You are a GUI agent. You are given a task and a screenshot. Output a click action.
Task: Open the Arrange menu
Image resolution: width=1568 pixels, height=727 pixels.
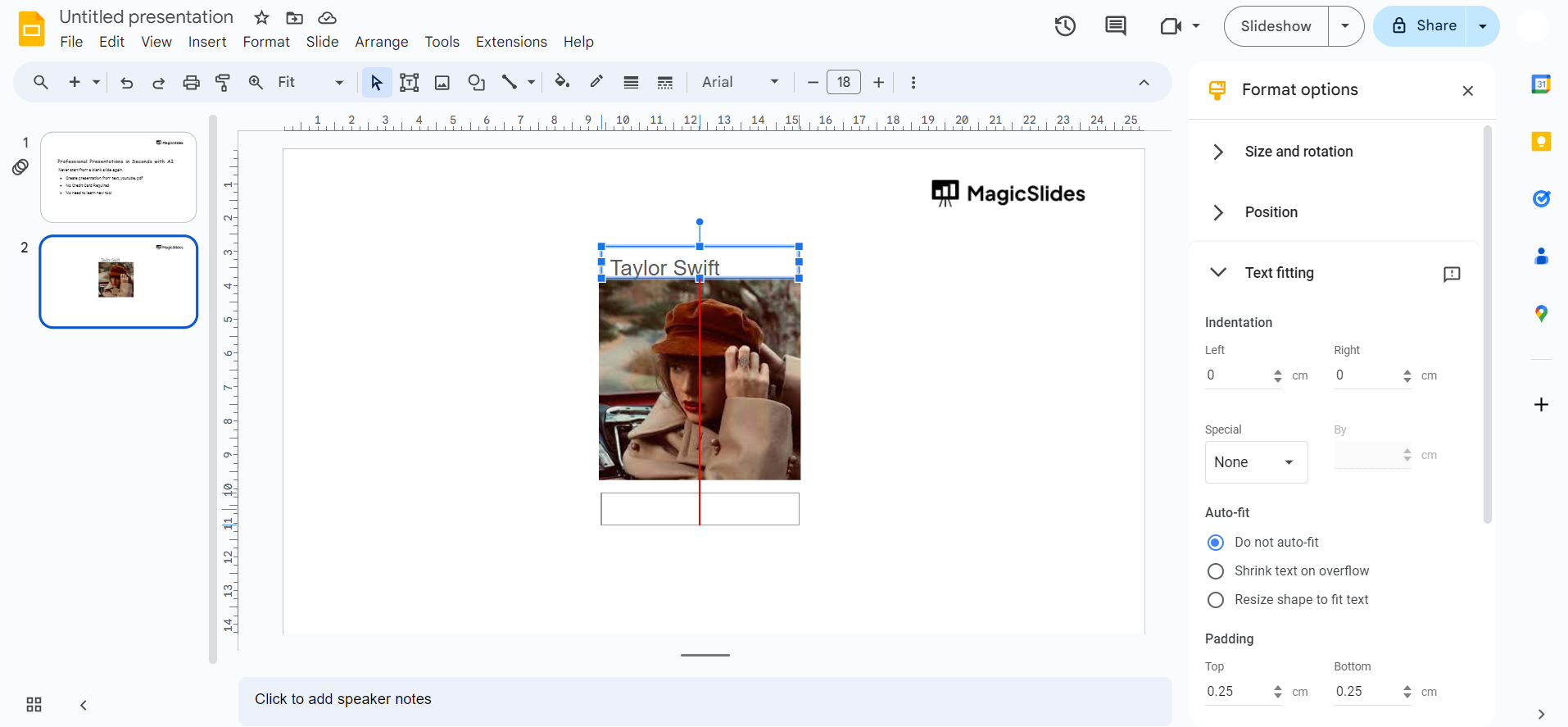click(381, 42)
